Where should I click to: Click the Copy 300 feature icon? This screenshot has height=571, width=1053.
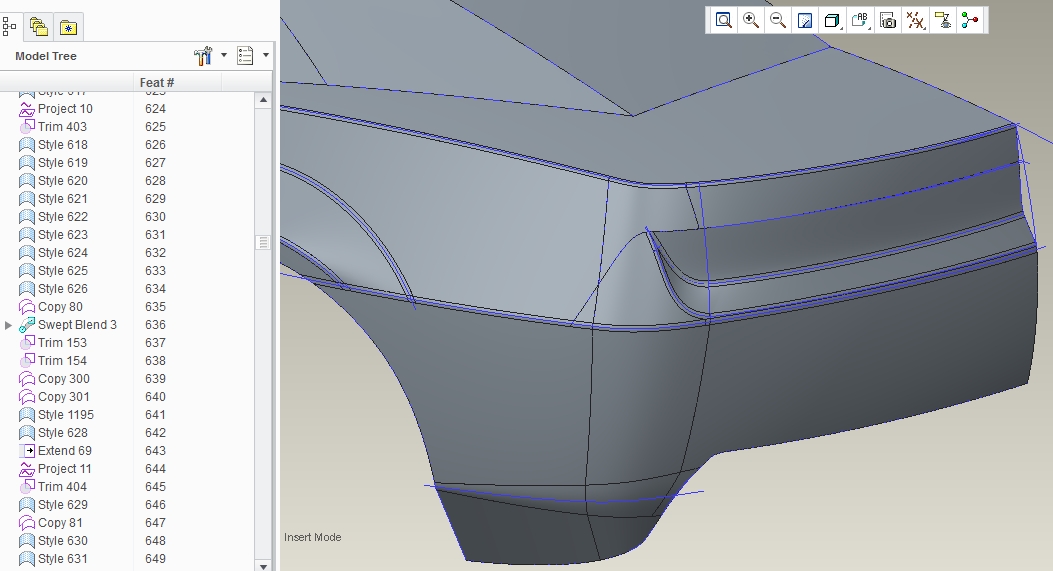[x=27, y=380]
